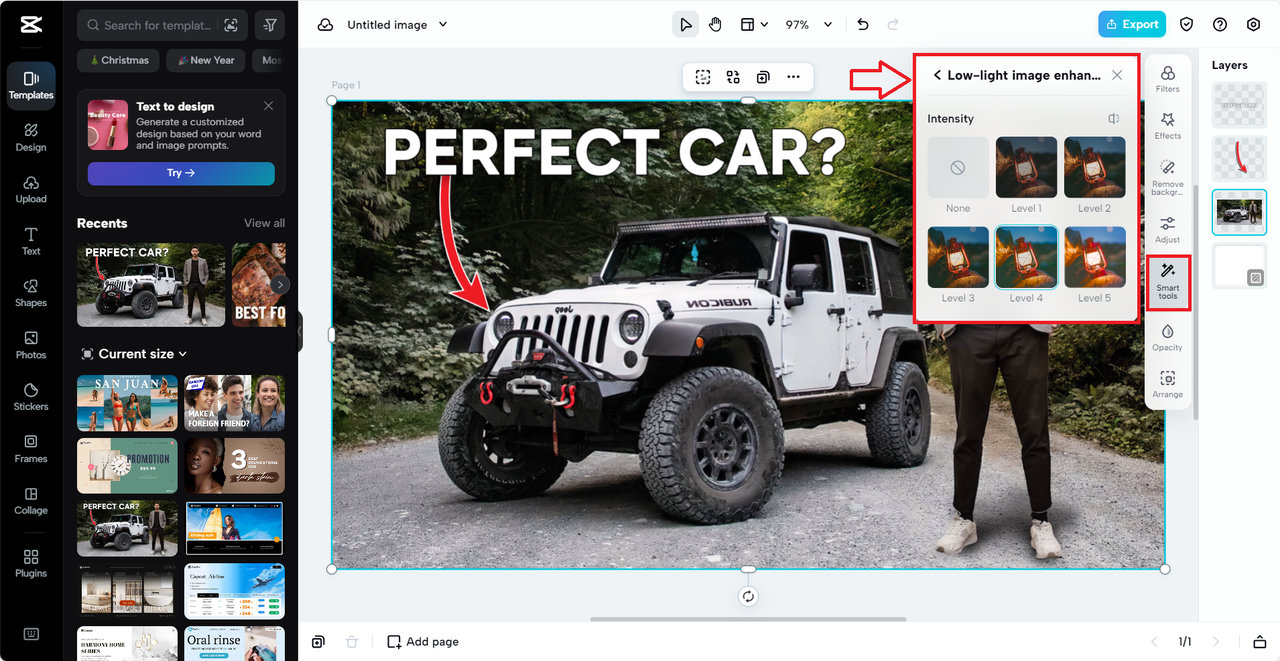Viewport: 1280px width, 661px height.
Task: Open the Adjust tool
Action: [1167, 229]
